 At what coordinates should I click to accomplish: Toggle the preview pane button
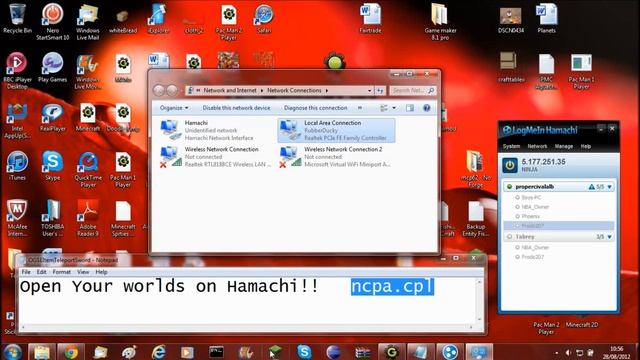pos(410,108)
